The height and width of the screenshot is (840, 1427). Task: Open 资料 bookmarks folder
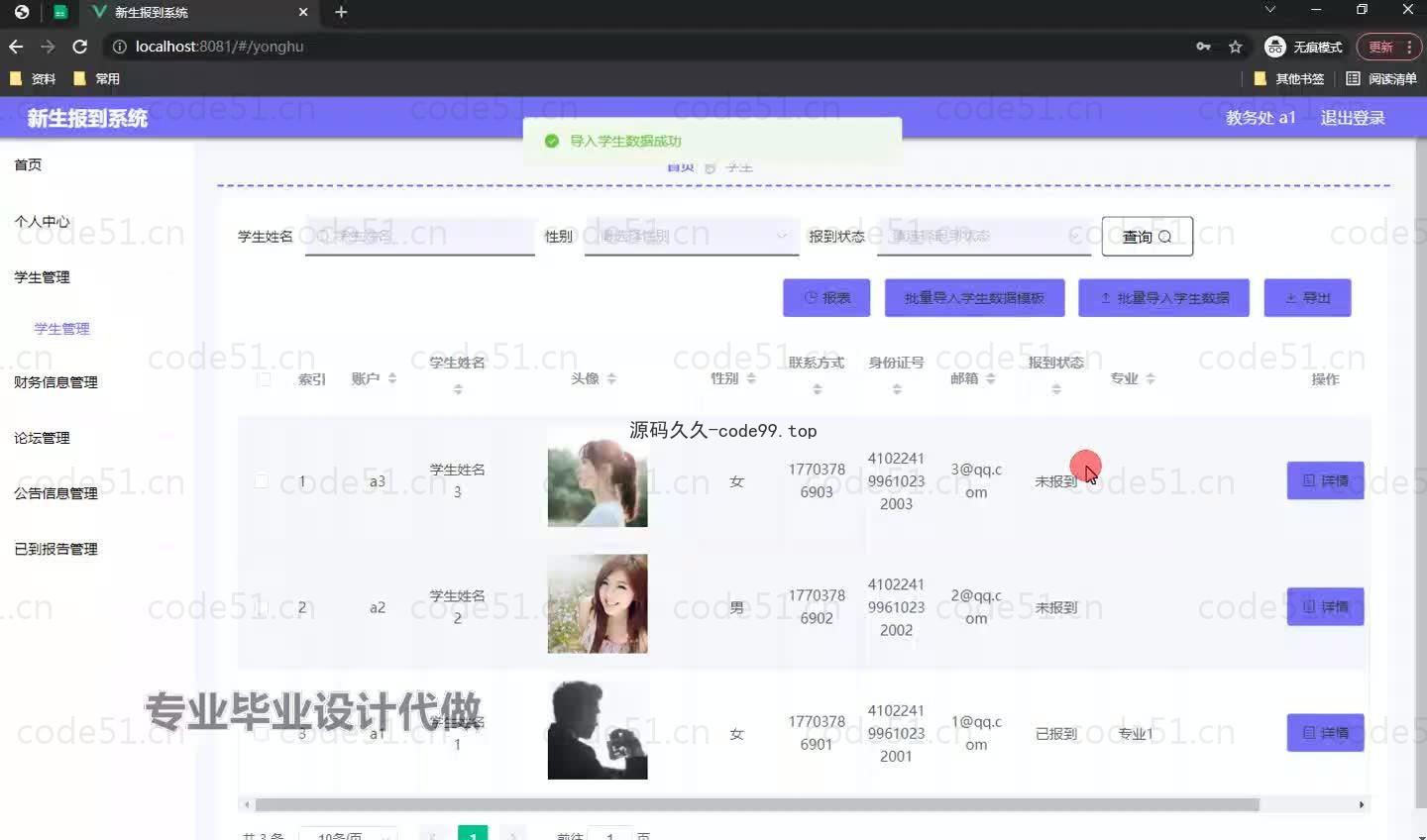coord(33,78)
